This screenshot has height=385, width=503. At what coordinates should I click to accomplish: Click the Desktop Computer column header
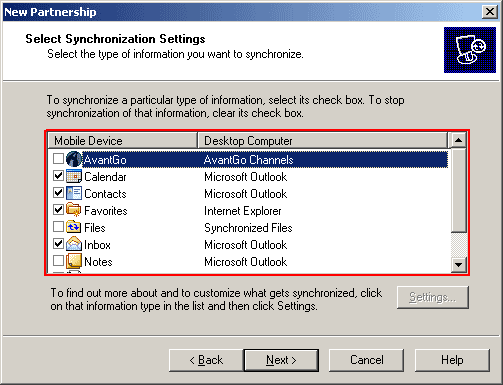(x=322, y=141)
